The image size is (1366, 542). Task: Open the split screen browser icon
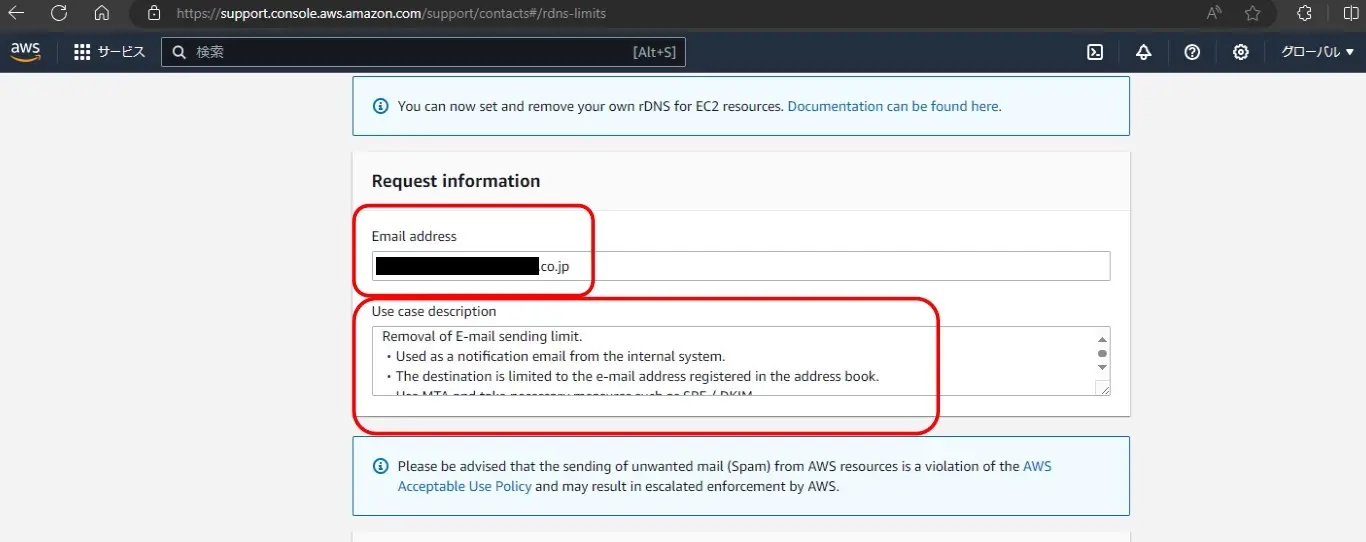tap(1351, 13)
